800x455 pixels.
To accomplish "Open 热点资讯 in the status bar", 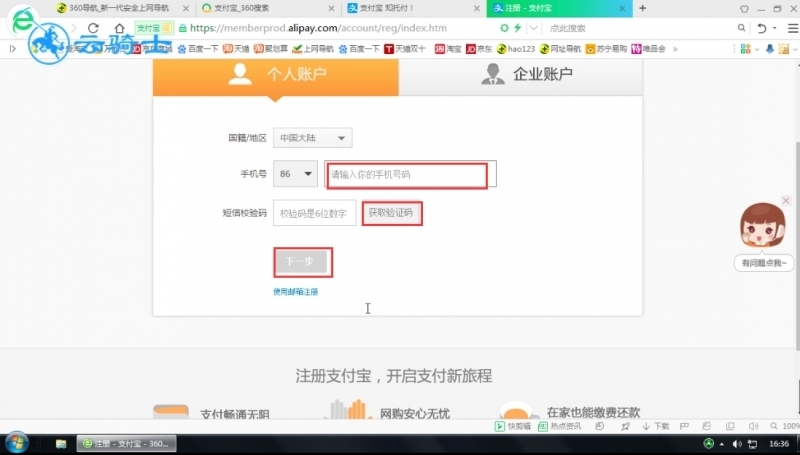I will pos(559,426).
